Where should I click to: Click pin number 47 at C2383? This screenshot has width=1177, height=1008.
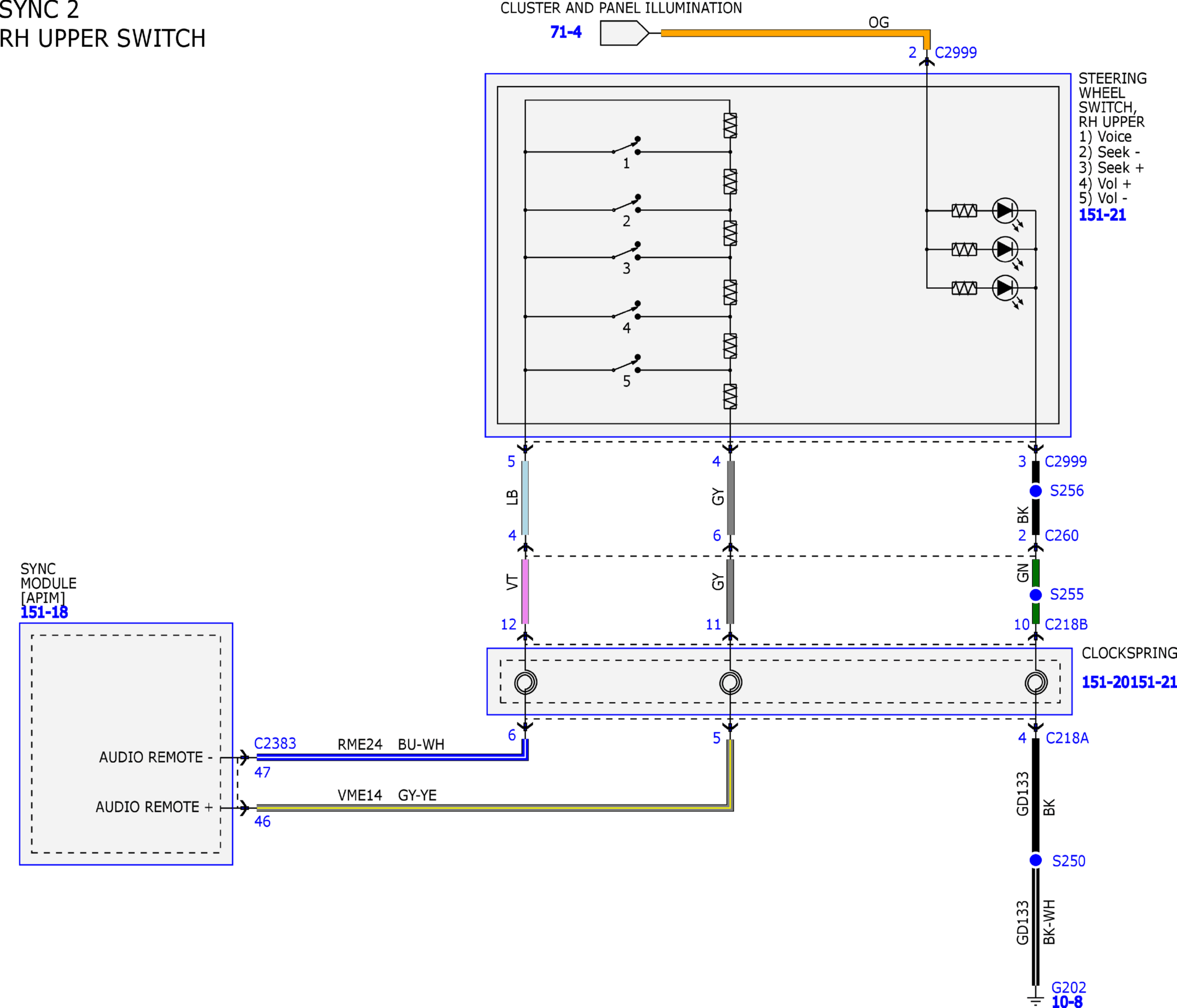click(x=262, y=772)
